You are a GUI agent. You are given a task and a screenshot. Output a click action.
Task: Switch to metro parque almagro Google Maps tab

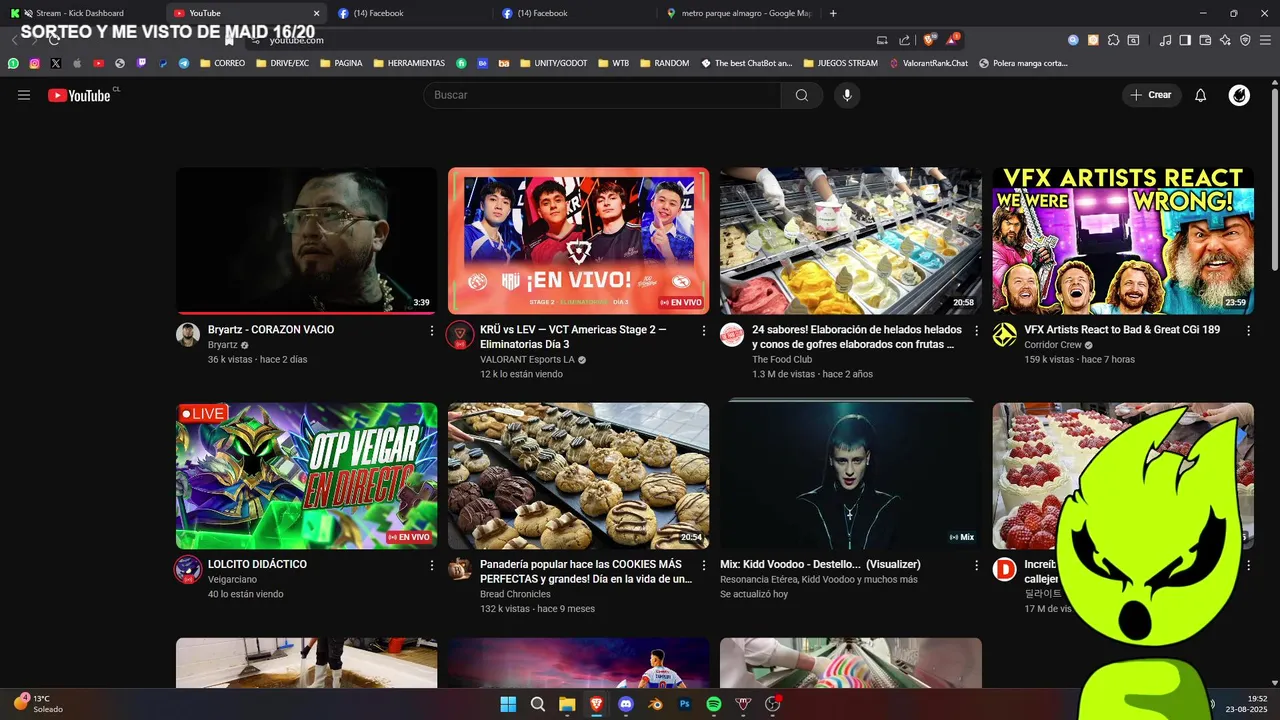point(740,13)
